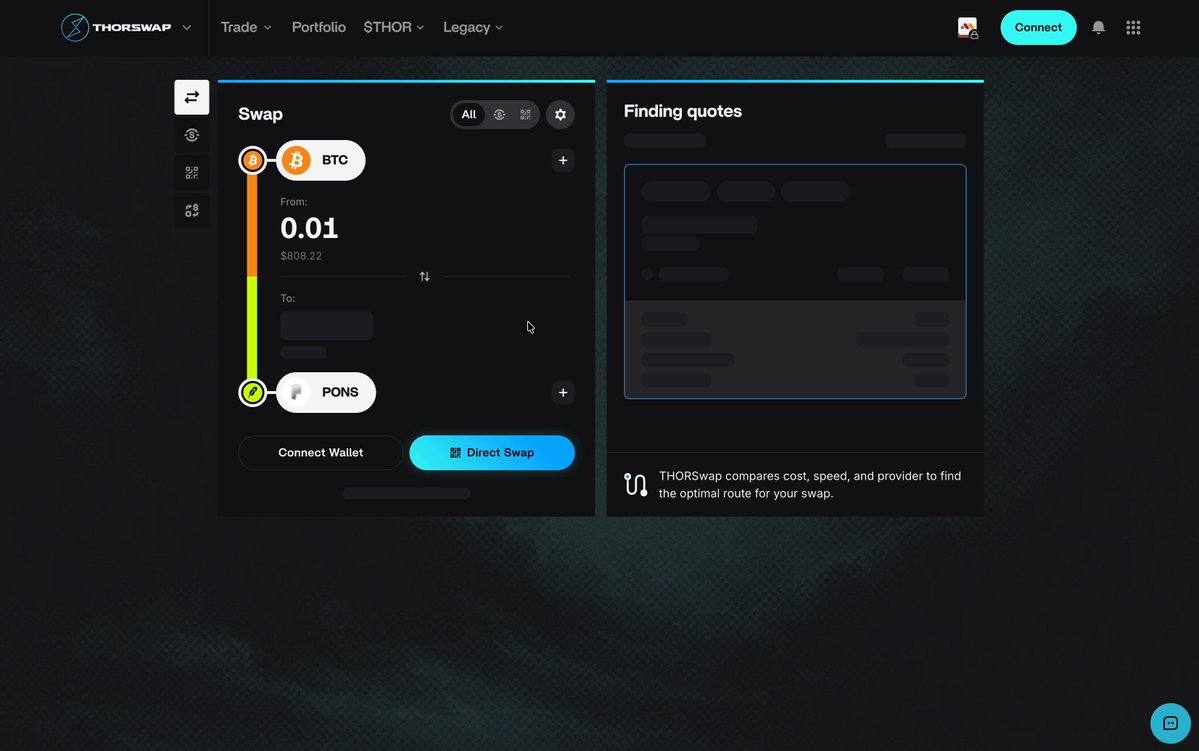This screenshot has height=751, width=1199.
Task: Select the dollar-circle filter next to All
Action: coord(499,115)
